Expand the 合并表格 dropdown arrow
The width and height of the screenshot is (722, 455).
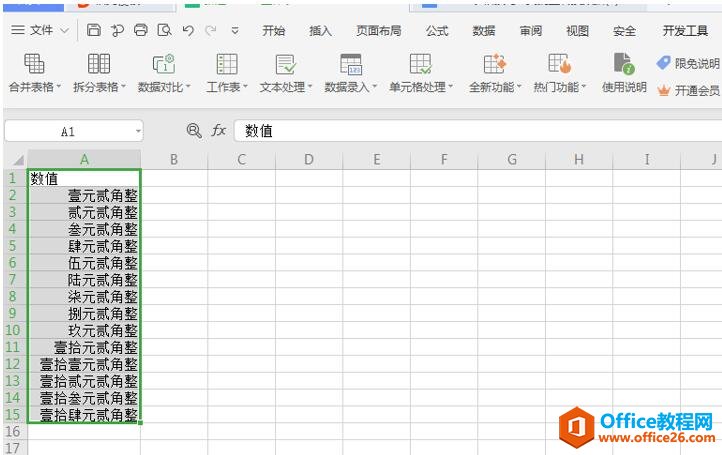click(58, 87)
